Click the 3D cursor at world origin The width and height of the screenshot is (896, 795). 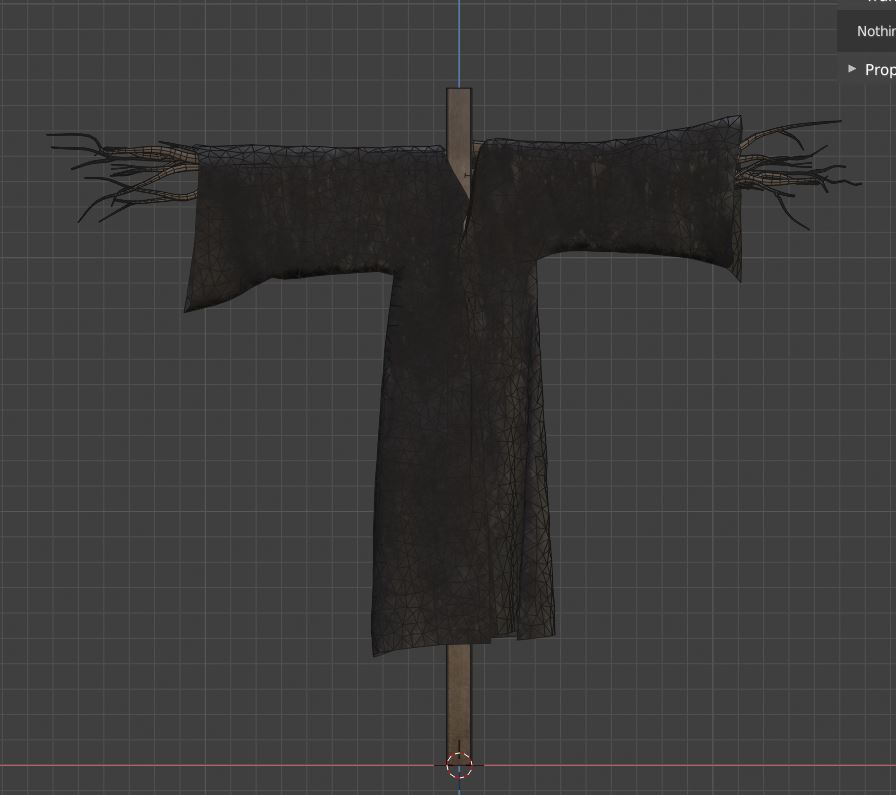459,765
